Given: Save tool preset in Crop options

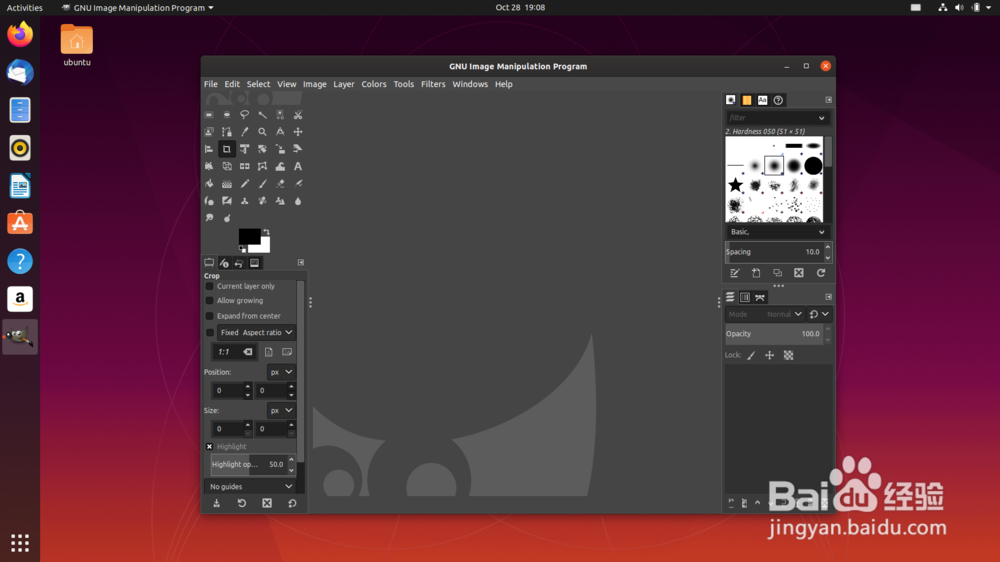Looking at the screenshot, I should [x=217, y=503].
